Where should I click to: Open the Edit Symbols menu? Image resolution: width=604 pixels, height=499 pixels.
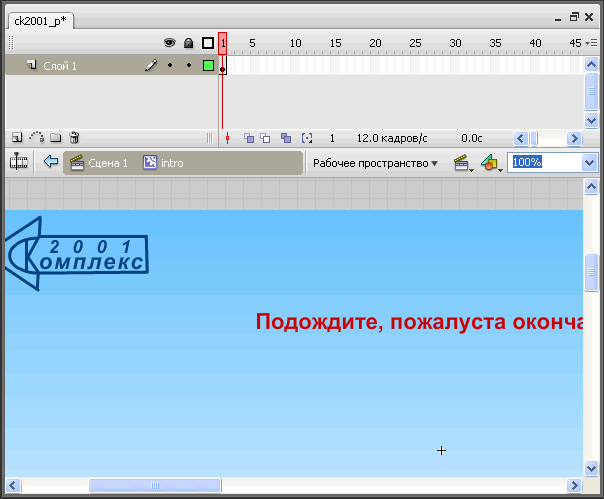(x=492, y=163)
